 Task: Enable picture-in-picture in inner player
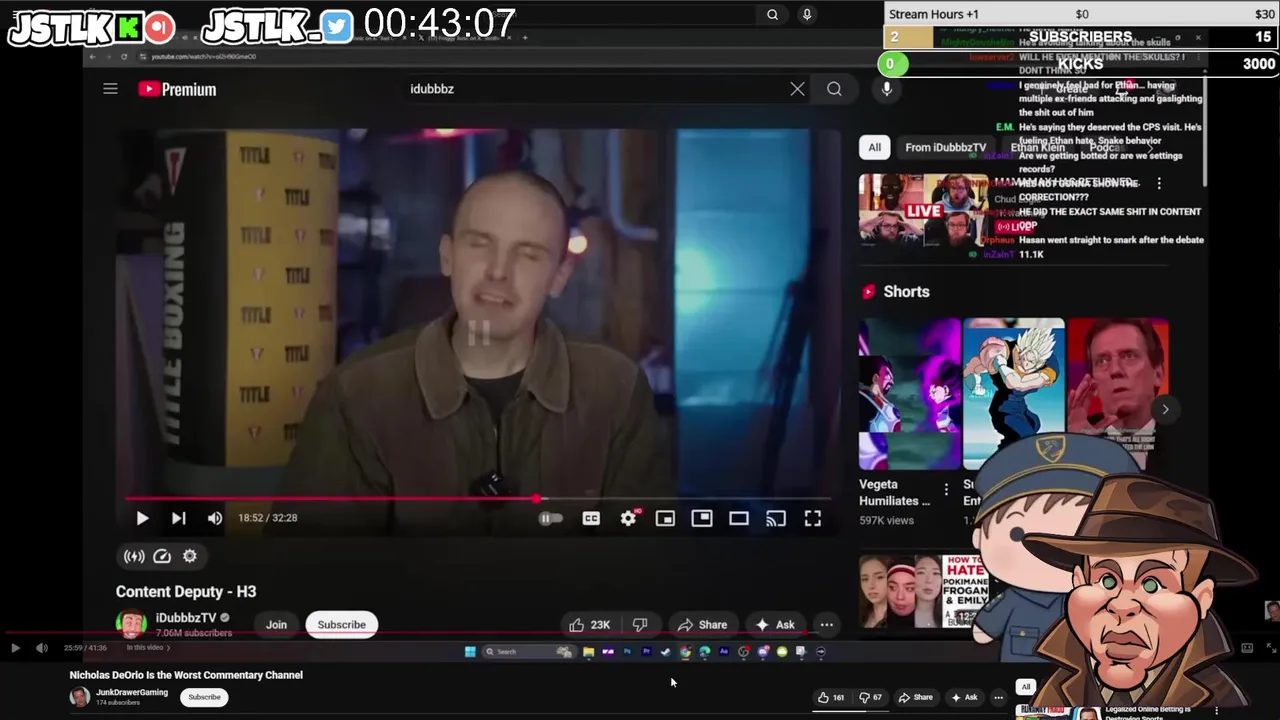click(702, 518)
